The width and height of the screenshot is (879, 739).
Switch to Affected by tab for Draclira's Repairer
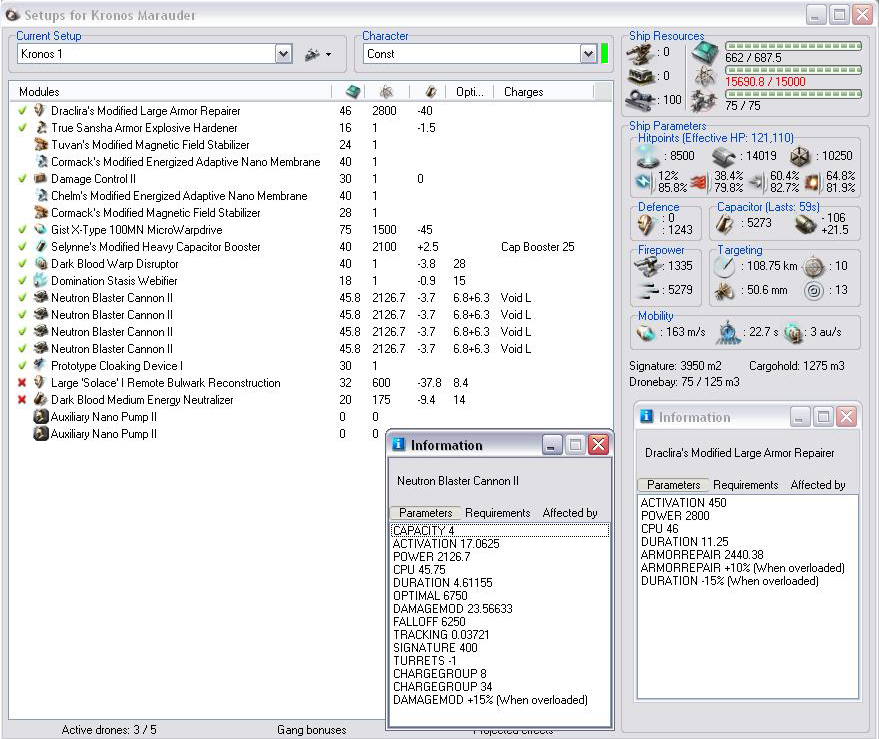(817, 485)
